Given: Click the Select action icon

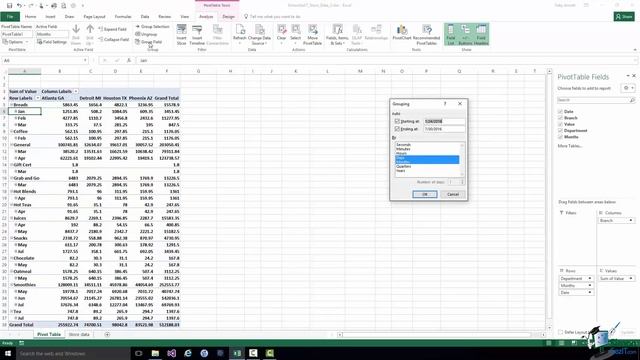Looking at the screenshot, I should click(x=296, y=34).
